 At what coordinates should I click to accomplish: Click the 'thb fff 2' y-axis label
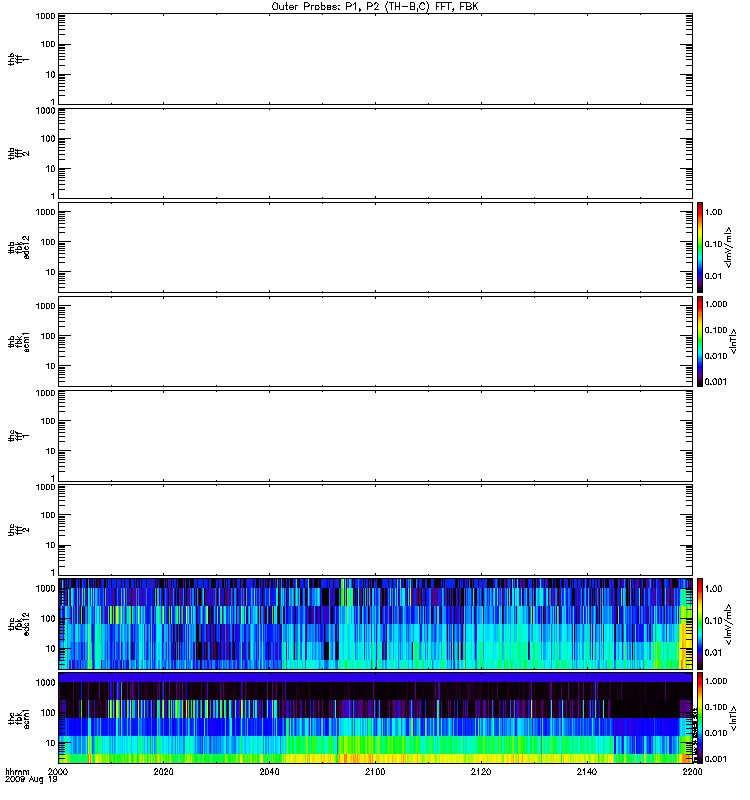coord(18,153)
